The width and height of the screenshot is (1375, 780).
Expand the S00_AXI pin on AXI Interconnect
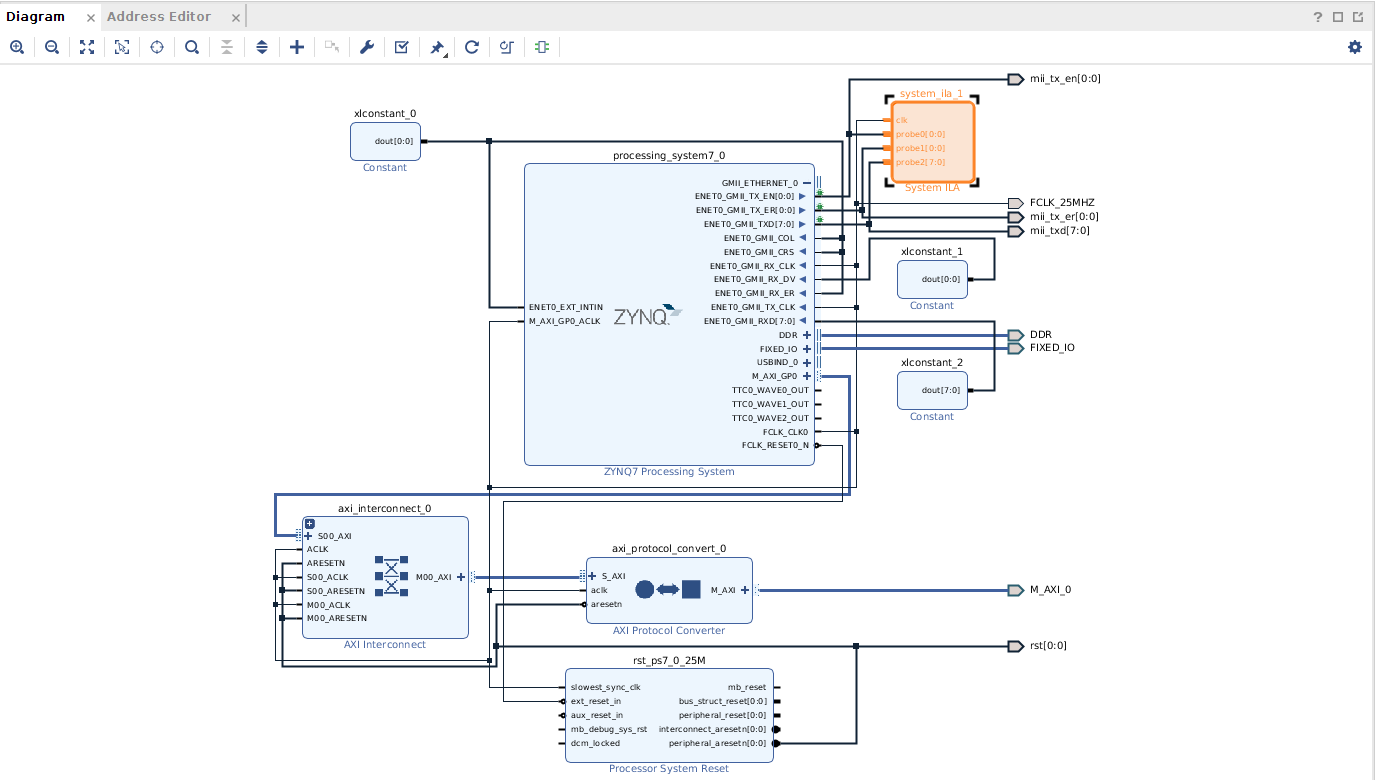308,536
